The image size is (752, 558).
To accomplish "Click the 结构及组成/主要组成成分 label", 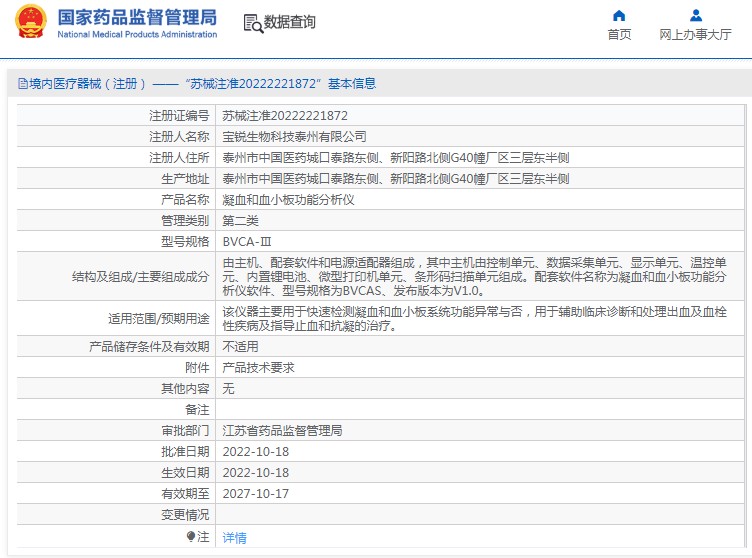I will coord(141,277).
